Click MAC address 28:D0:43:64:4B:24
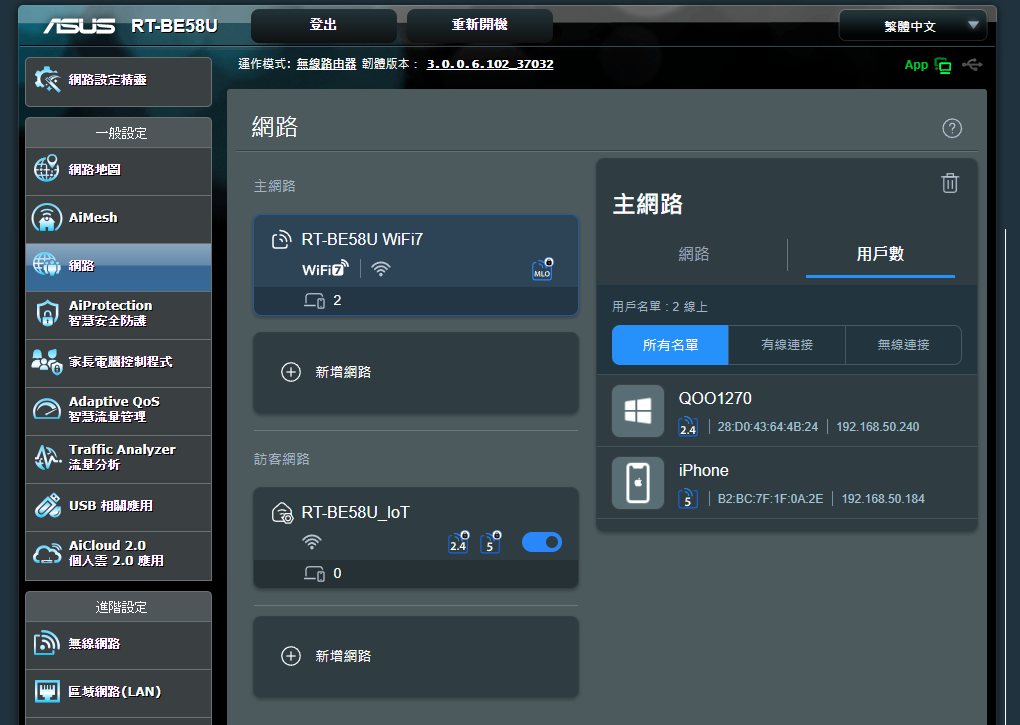The height and width of the screenshot is (725, 1020). [x=768, y=427]
